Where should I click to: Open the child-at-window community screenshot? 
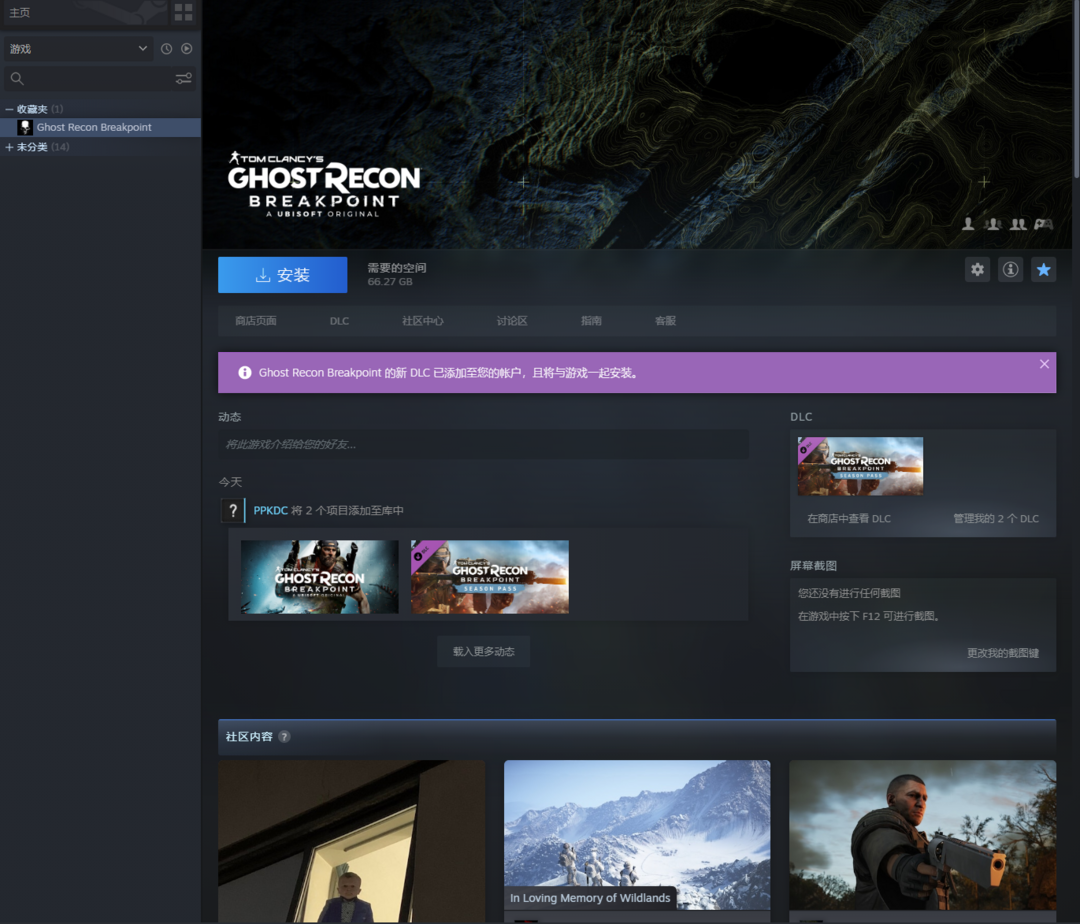click(x=351, y=841)
